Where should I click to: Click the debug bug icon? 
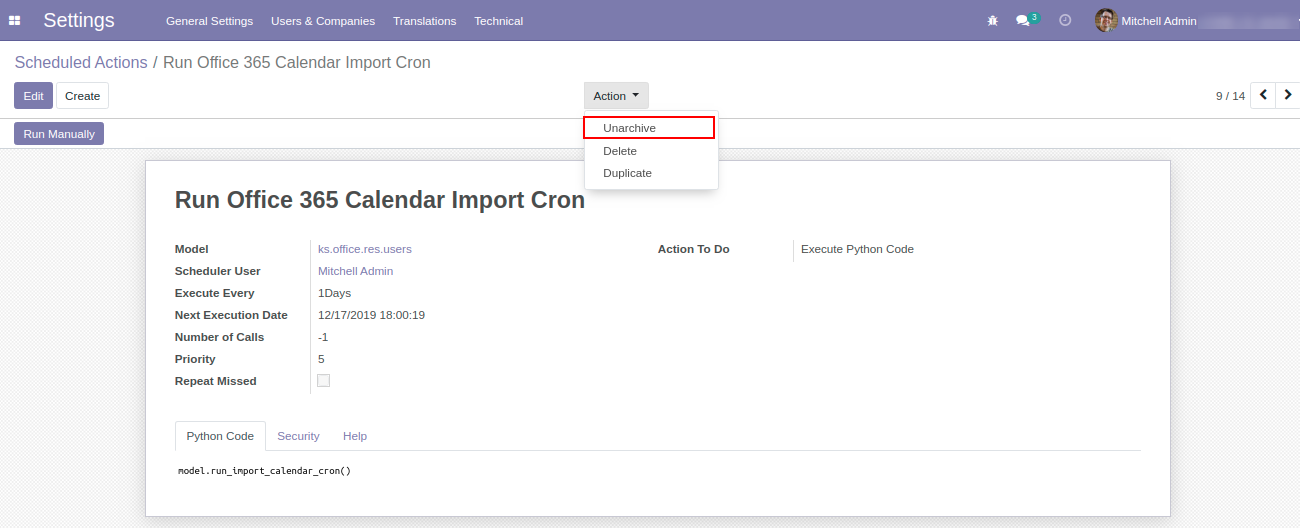pos(992,21)
